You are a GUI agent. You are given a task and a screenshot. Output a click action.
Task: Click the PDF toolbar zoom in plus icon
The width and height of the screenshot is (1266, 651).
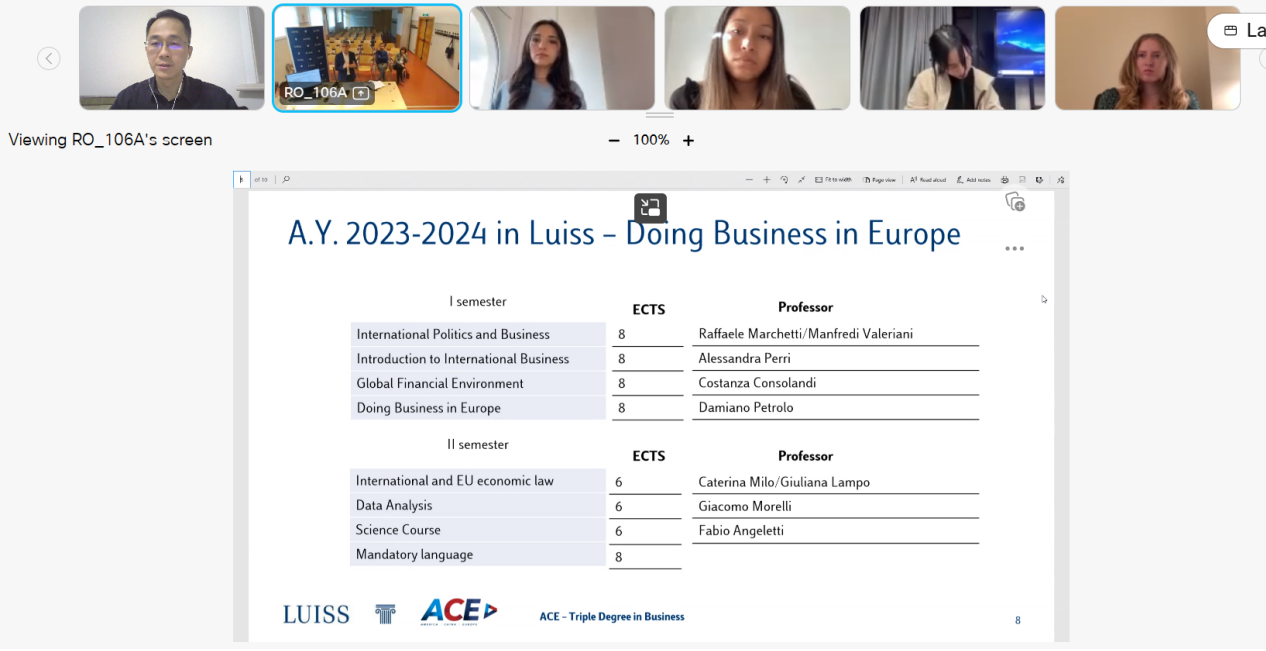pyautogui.click(x=767, y=180)
